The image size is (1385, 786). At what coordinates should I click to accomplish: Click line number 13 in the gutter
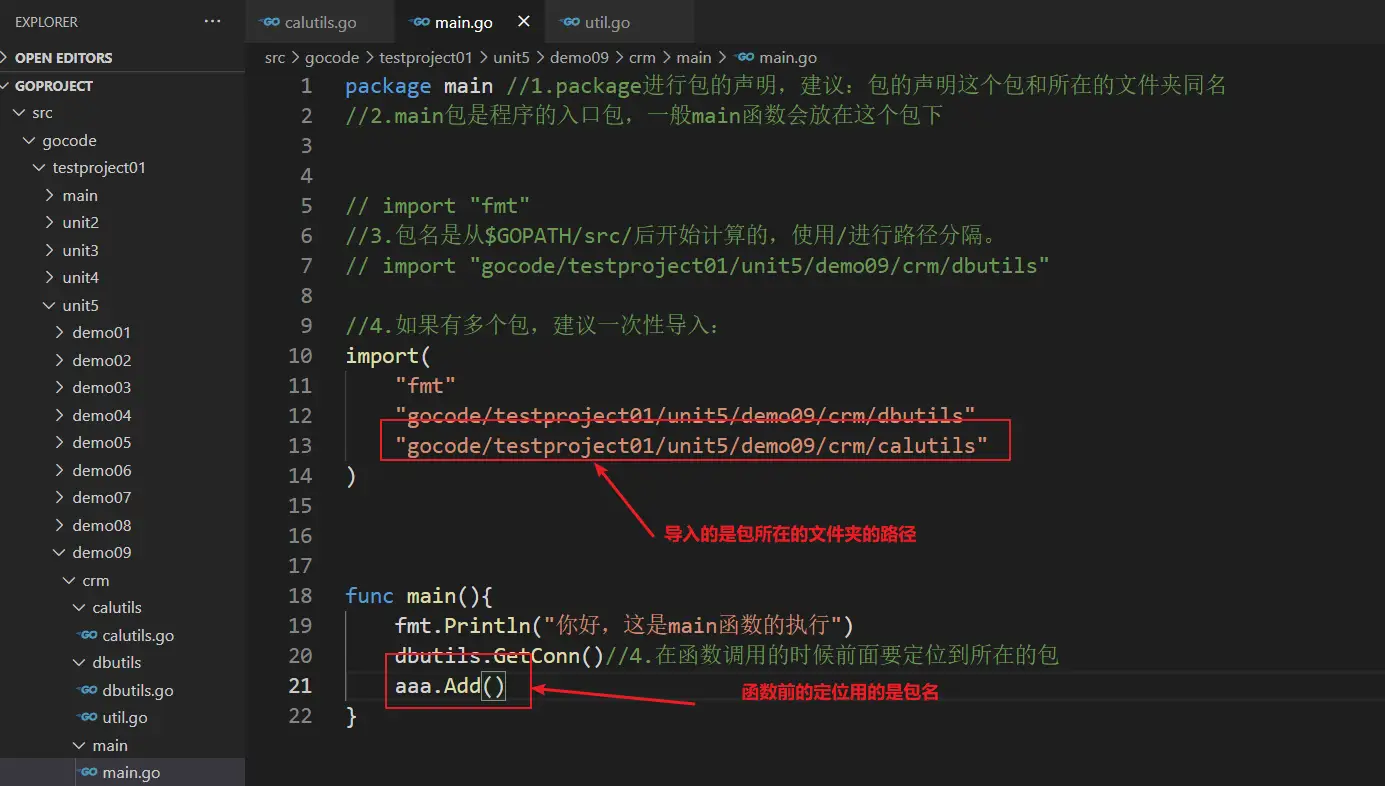coord(300,445)
